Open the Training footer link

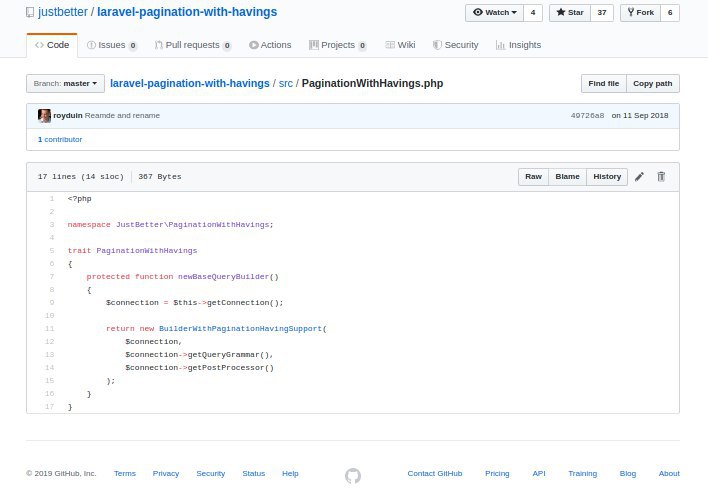(x=582, y=473)
